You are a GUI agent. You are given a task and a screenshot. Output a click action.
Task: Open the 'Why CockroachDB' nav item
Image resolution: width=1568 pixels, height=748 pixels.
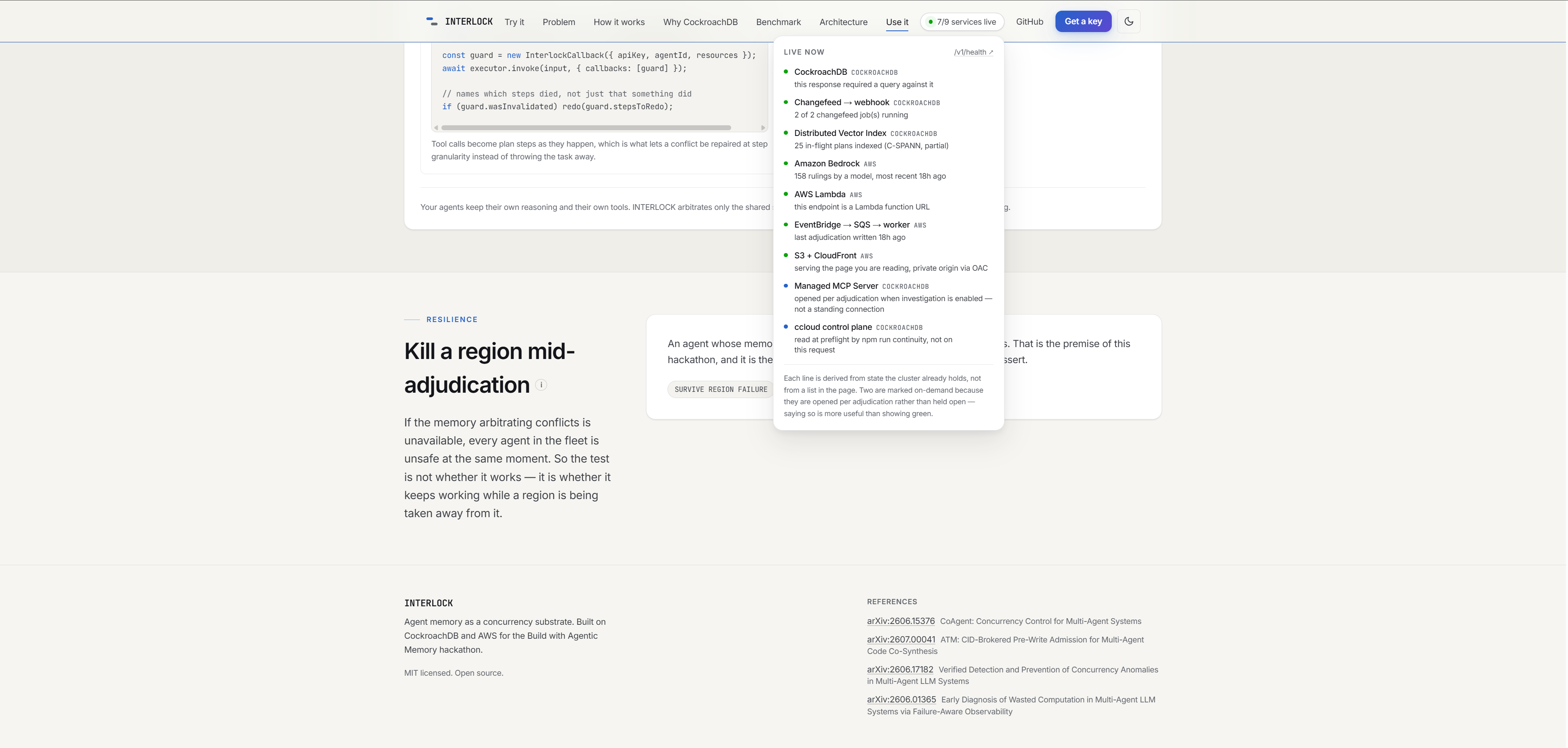pyautogui.click(x=700, y=22)
